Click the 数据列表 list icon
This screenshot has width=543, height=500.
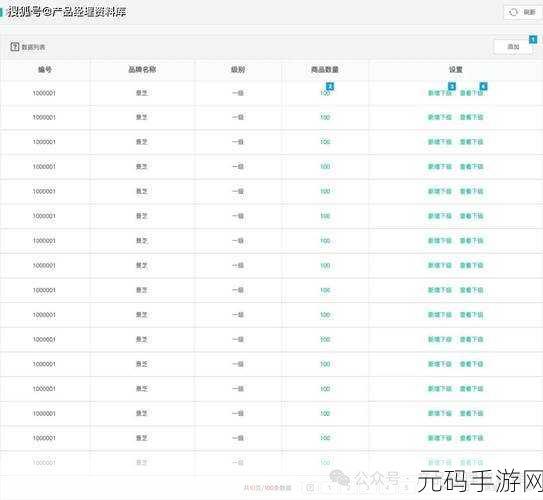[x=15, y=47]
